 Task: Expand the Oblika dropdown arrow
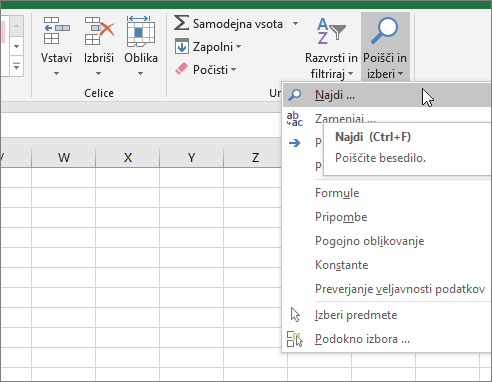(140, 73)
